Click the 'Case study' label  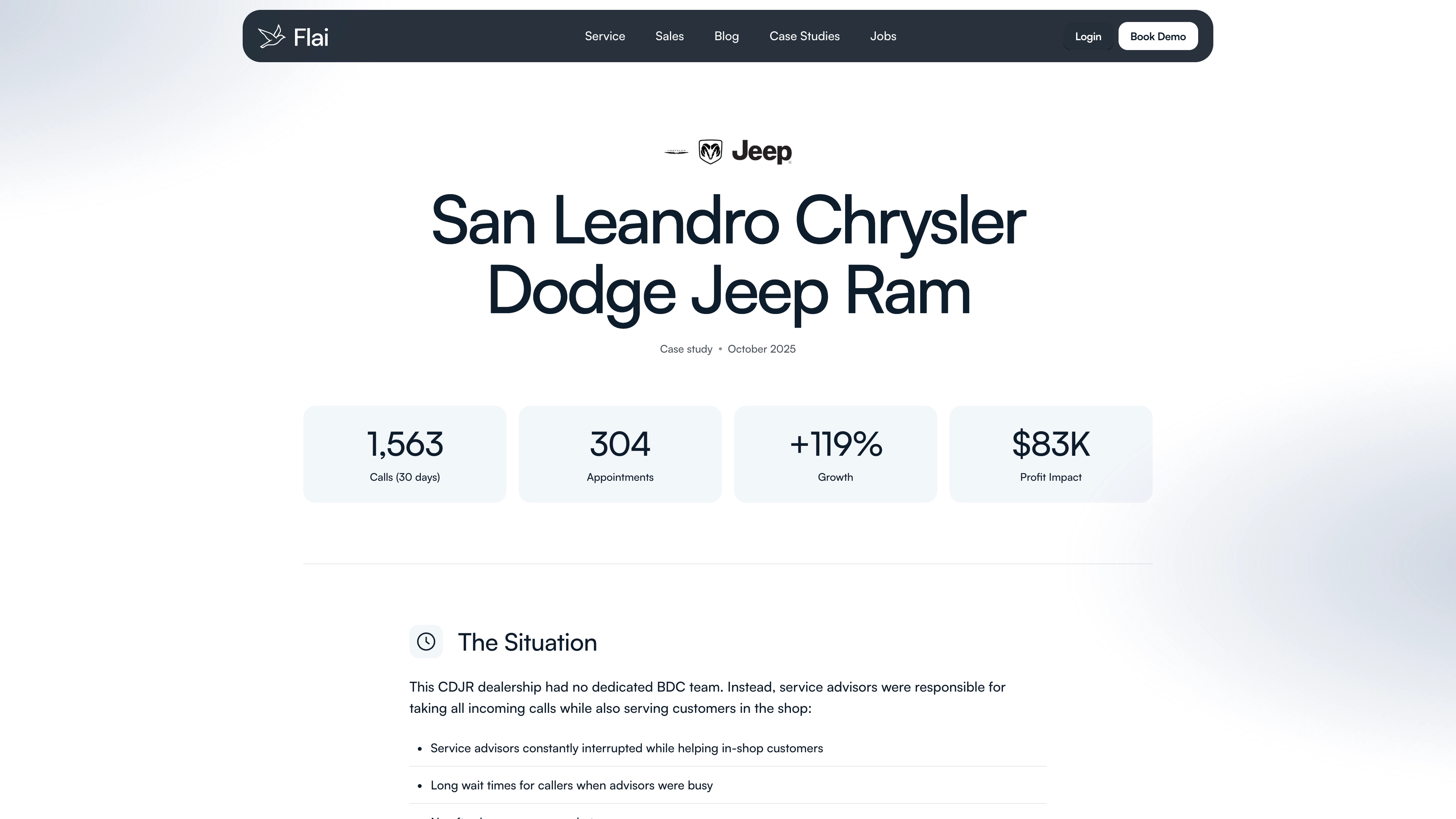[686, 349]
